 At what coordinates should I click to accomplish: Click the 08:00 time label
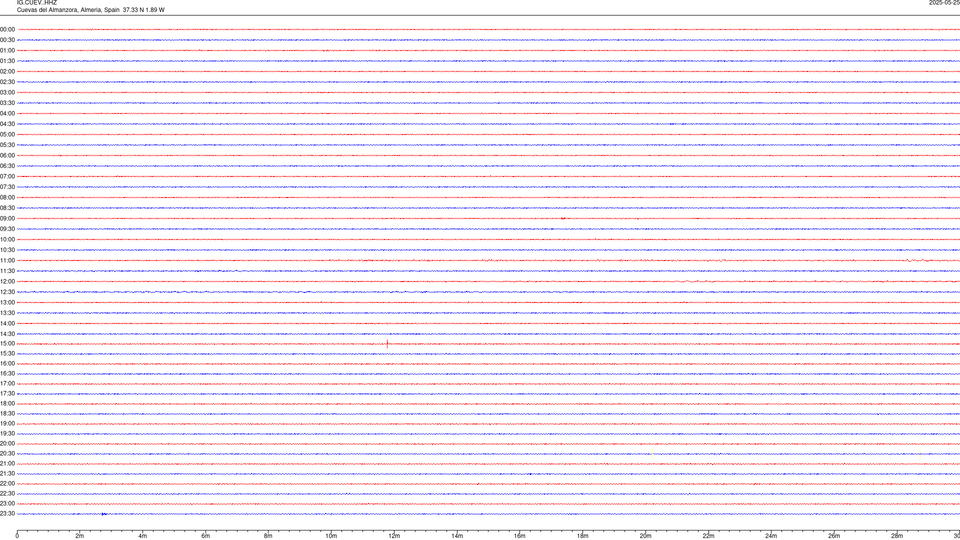point(7,197)
